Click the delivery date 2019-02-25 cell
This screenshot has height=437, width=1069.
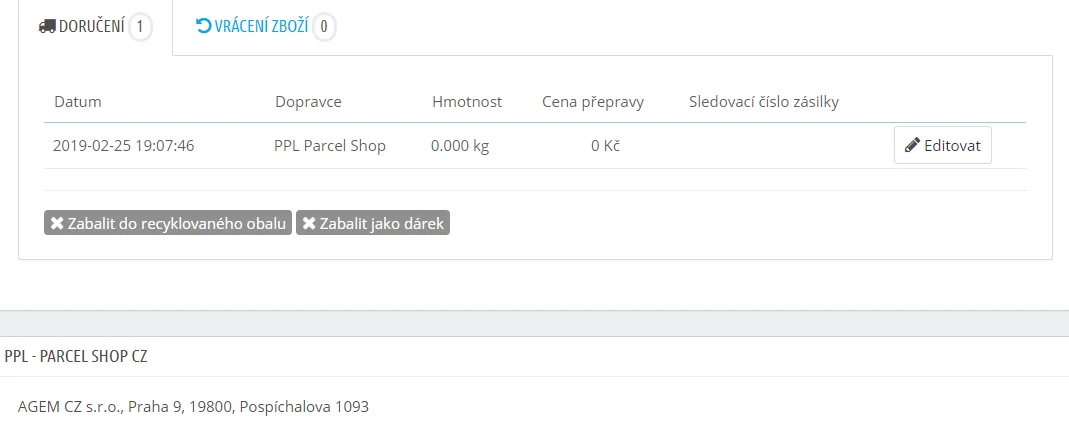(x=124, y=146)
